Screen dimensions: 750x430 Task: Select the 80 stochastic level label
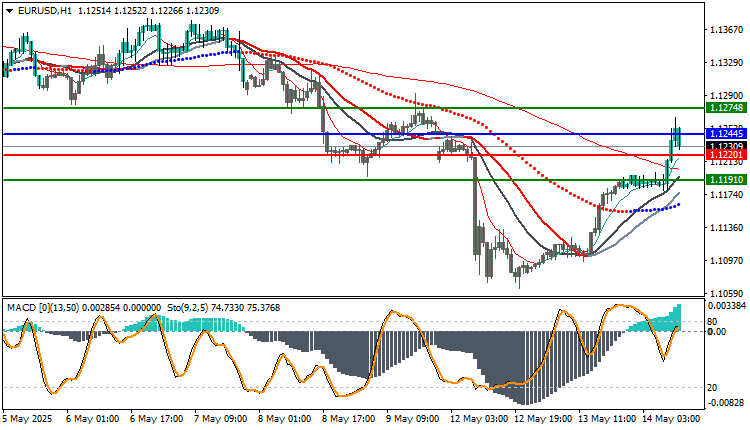712,322
